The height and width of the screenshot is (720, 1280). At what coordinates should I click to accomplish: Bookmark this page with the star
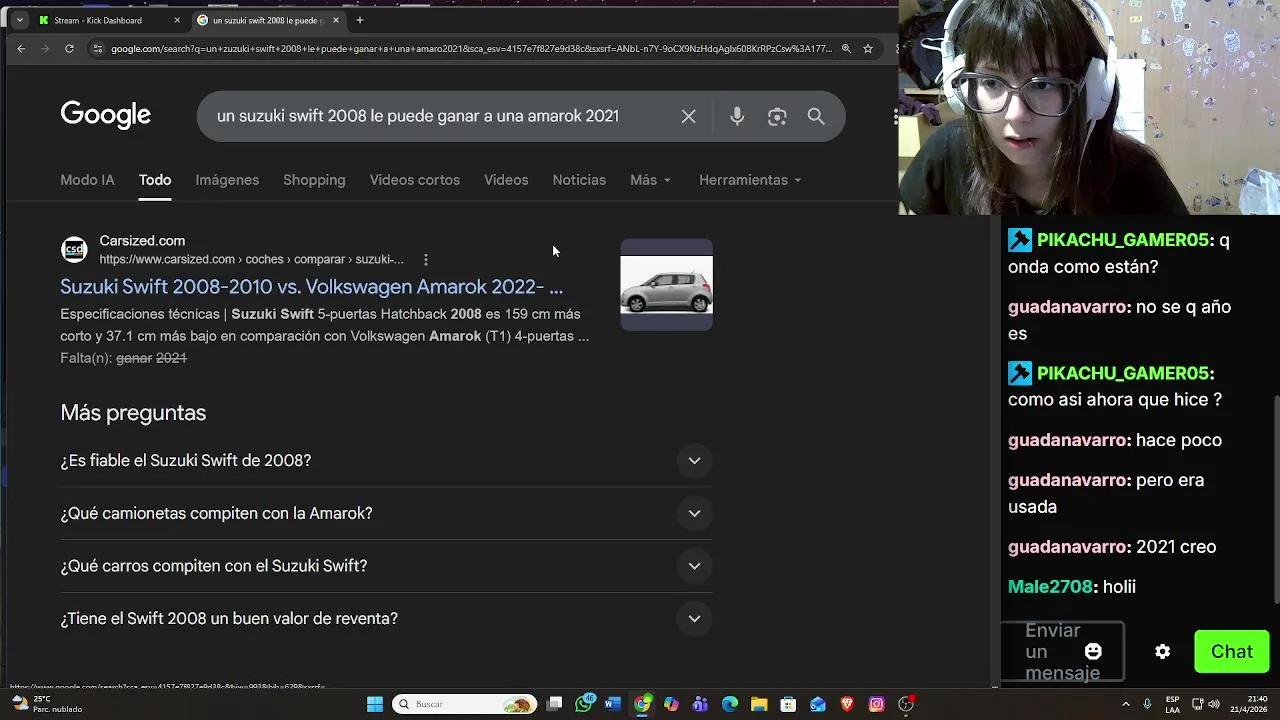point(868,48)
